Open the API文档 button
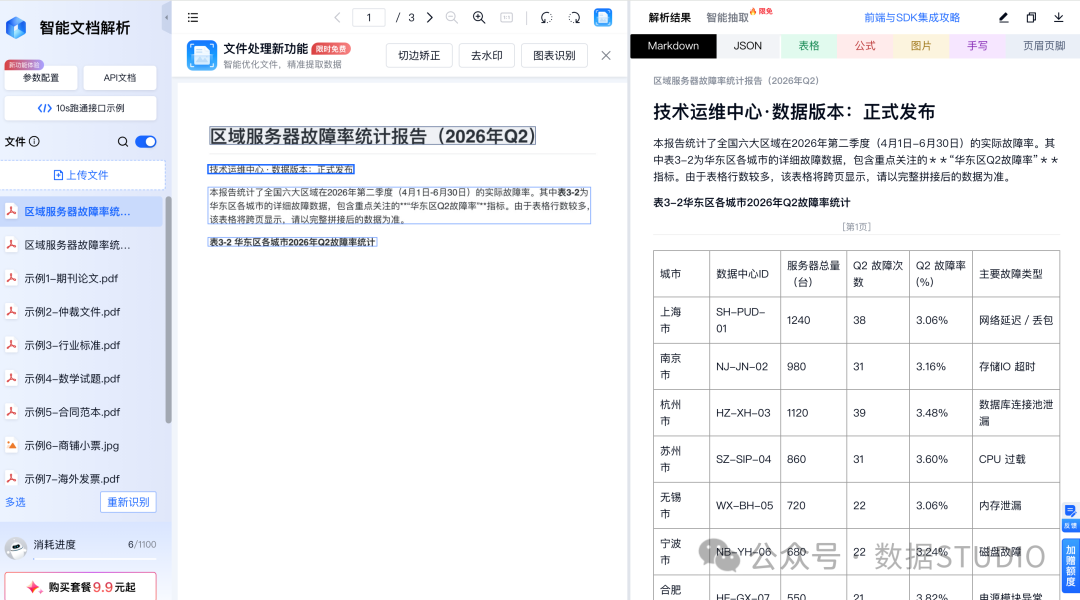The height and width of the screenshot is (600, 1080). point(120,78)
